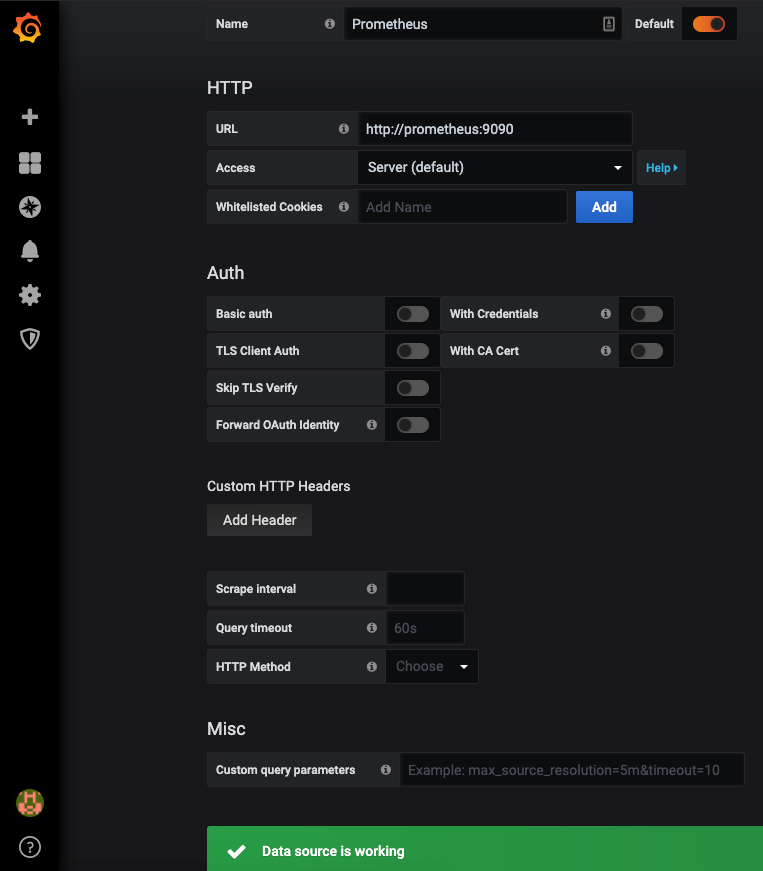Open Alerting bell icon in sidebar
This screenshot has width=763, height=871.
point(30,251)
